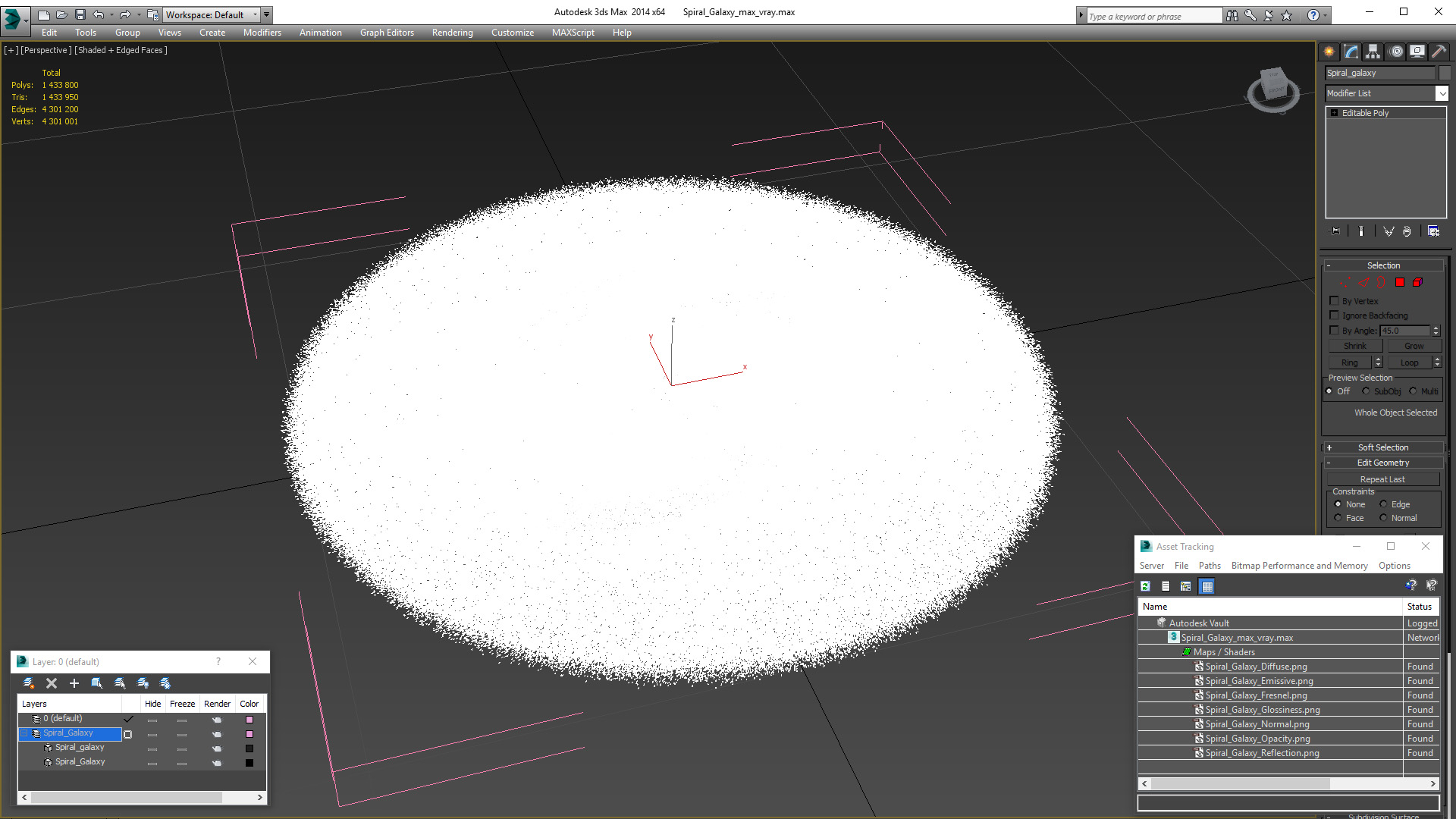Open the Rendering menu

tap(452, 33)
